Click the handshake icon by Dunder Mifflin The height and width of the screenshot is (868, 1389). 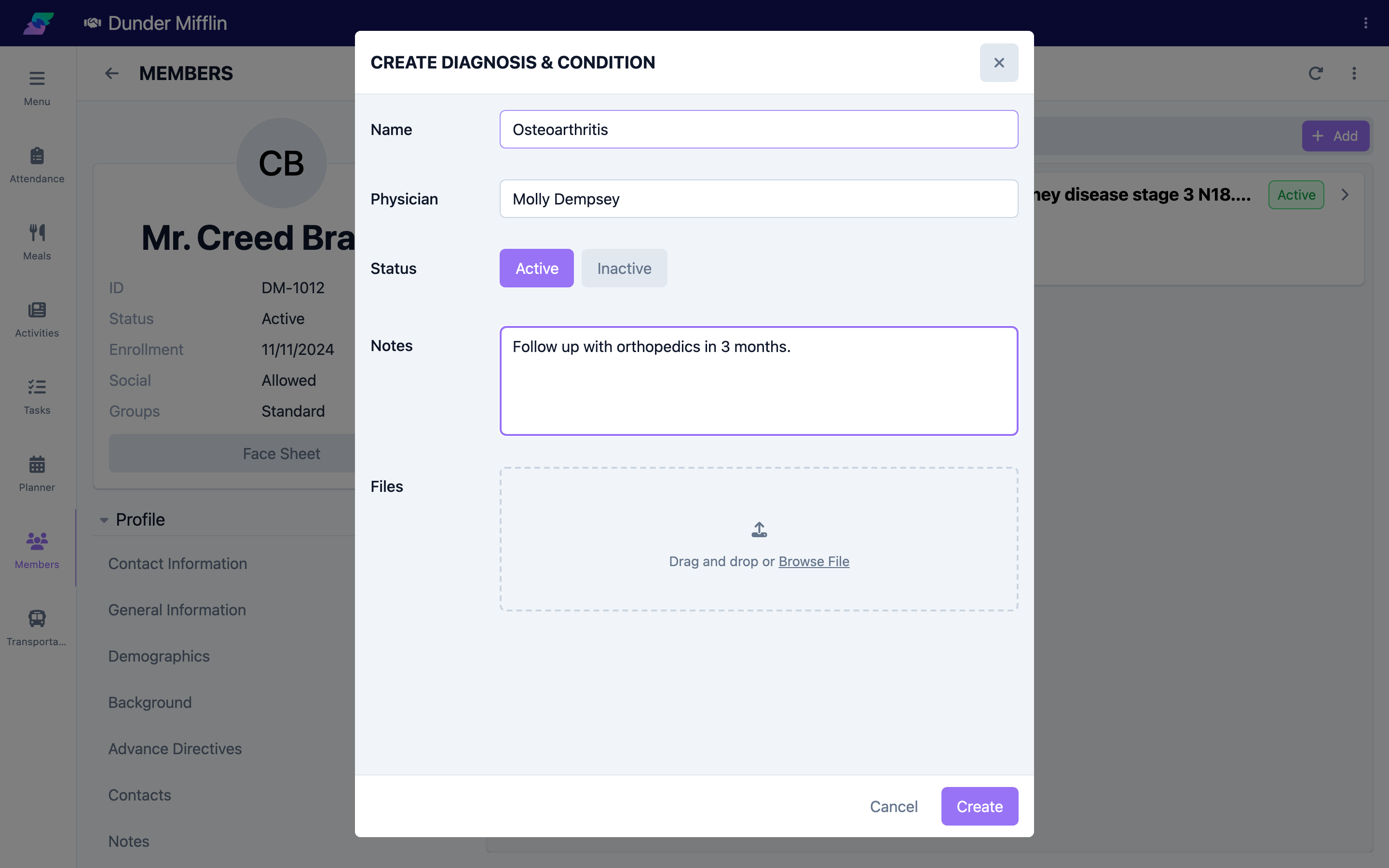click(x=93, y=23)
